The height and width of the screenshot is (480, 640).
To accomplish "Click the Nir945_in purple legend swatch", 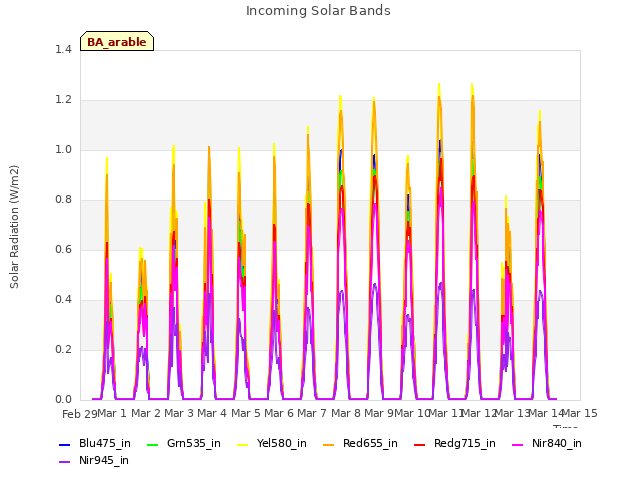I will 64,462.
